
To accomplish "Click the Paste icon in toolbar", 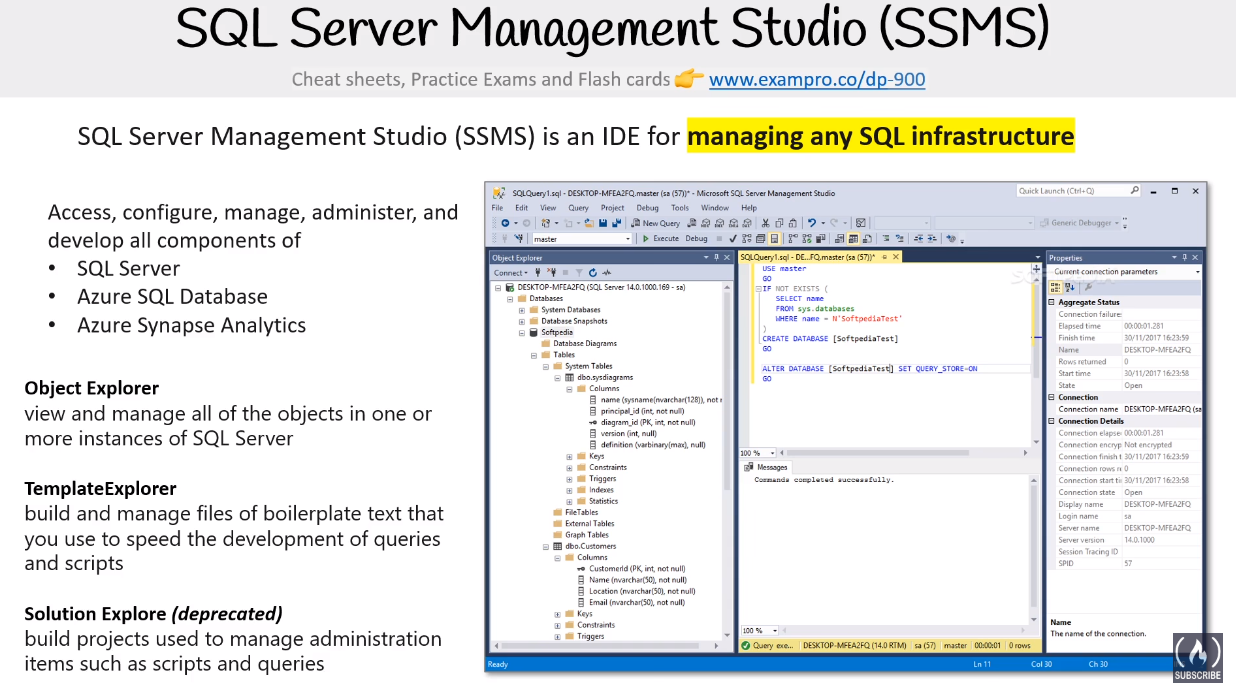I will (793, 223).
